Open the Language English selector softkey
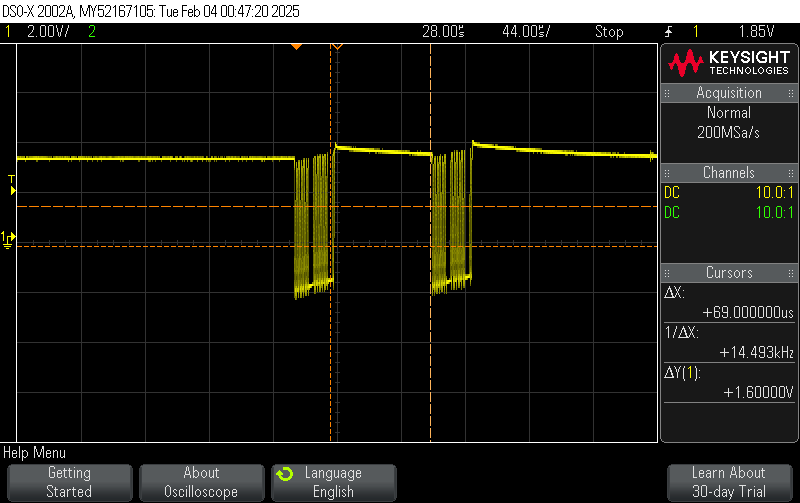Viewport: 800px width, 503px height. (333, 482)
